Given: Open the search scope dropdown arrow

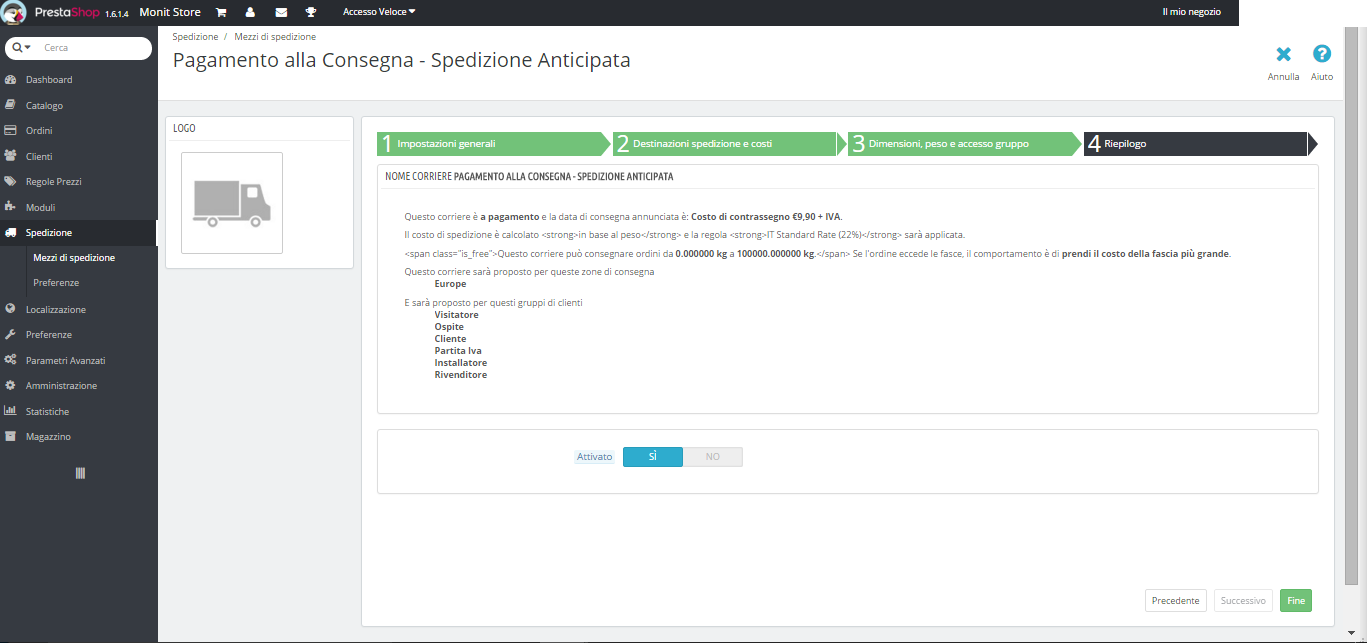Looking at the screenshot, I should pyautogui.click(x=22, y=48).
